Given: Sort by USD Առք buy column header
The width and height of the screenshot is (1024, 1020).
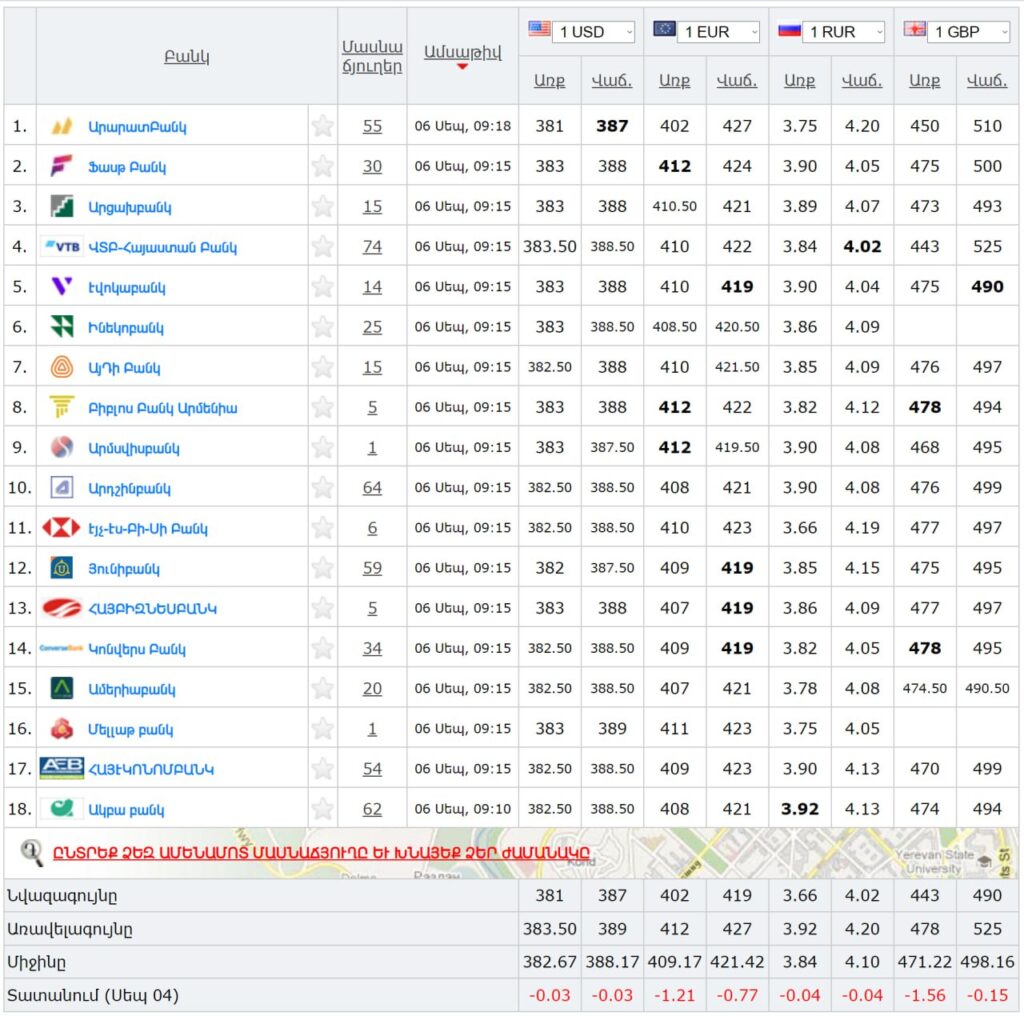Looking at the screenshot, I should tap(549, 82).
